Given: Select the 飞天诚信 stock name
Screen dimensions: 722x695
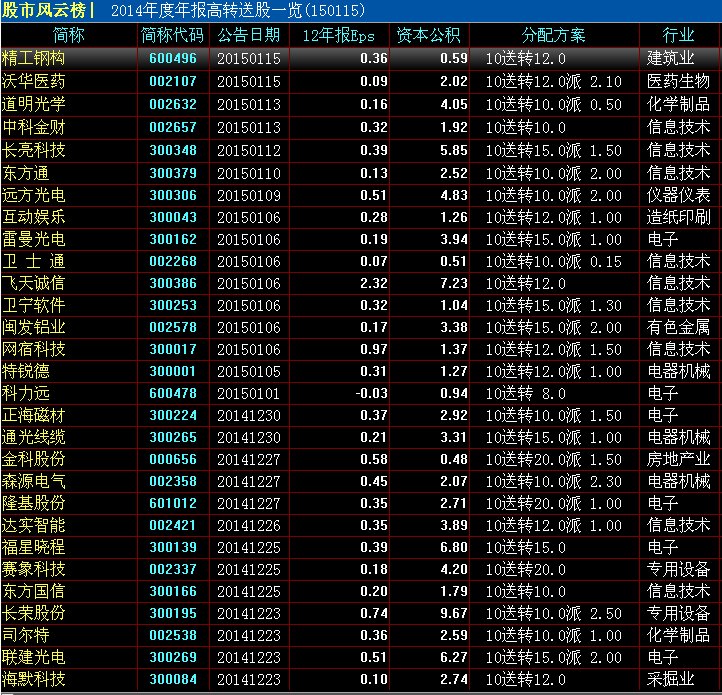Looking at the screenshot, I should (x=34, y=283).
